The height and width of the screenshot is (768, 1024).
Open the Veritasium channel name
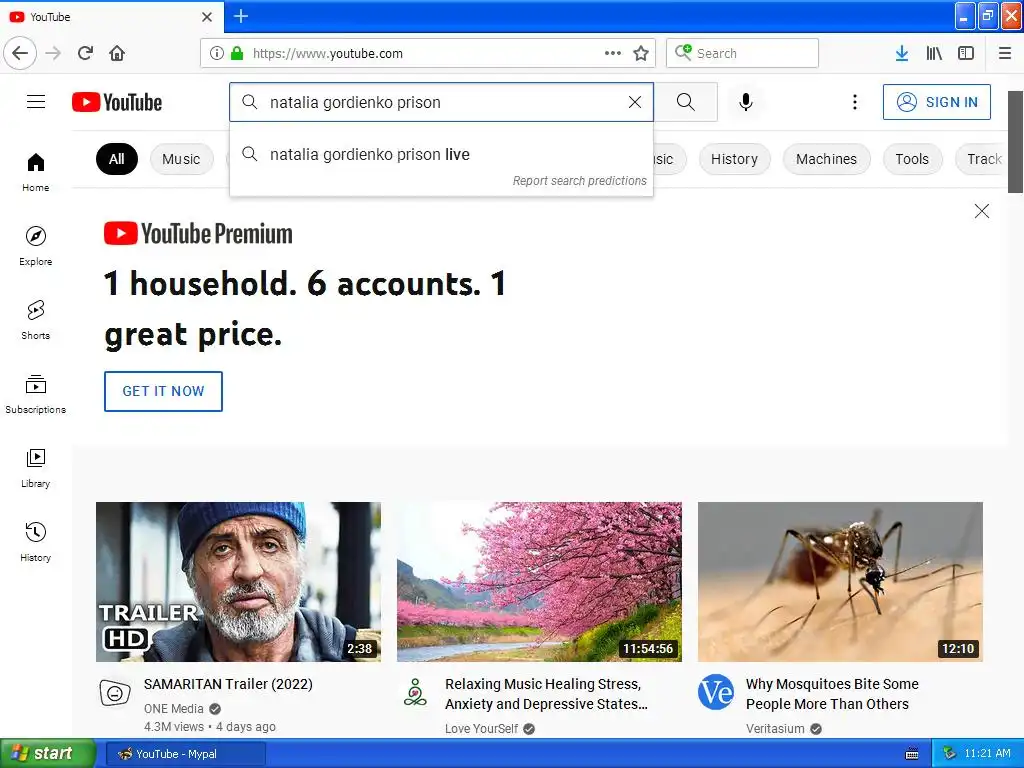(775, 729)
